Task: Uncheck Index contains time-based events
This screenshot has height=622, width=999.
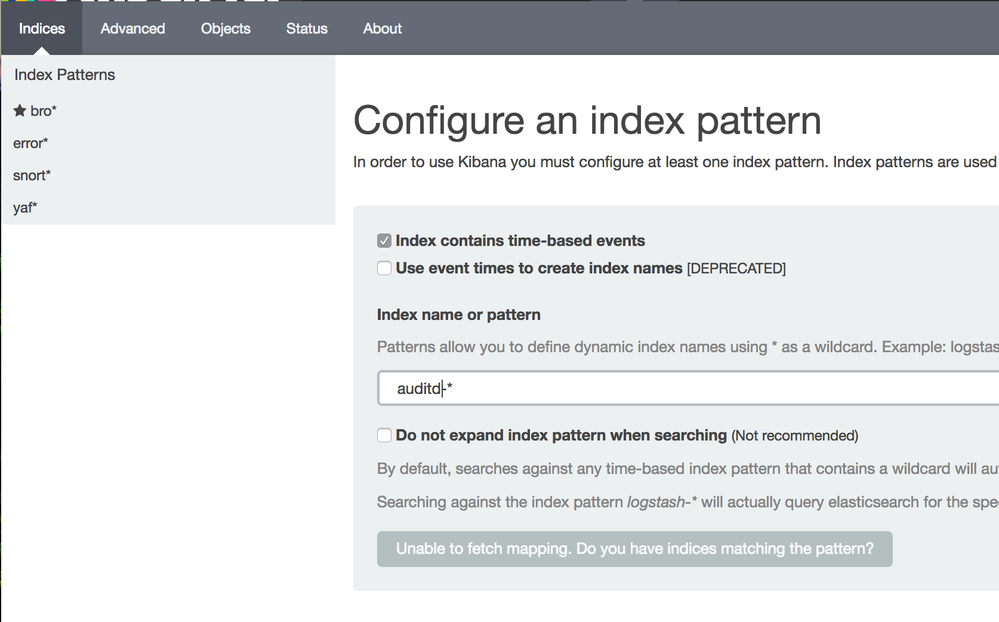Action: pyautogui.click(x=384, y=241)
